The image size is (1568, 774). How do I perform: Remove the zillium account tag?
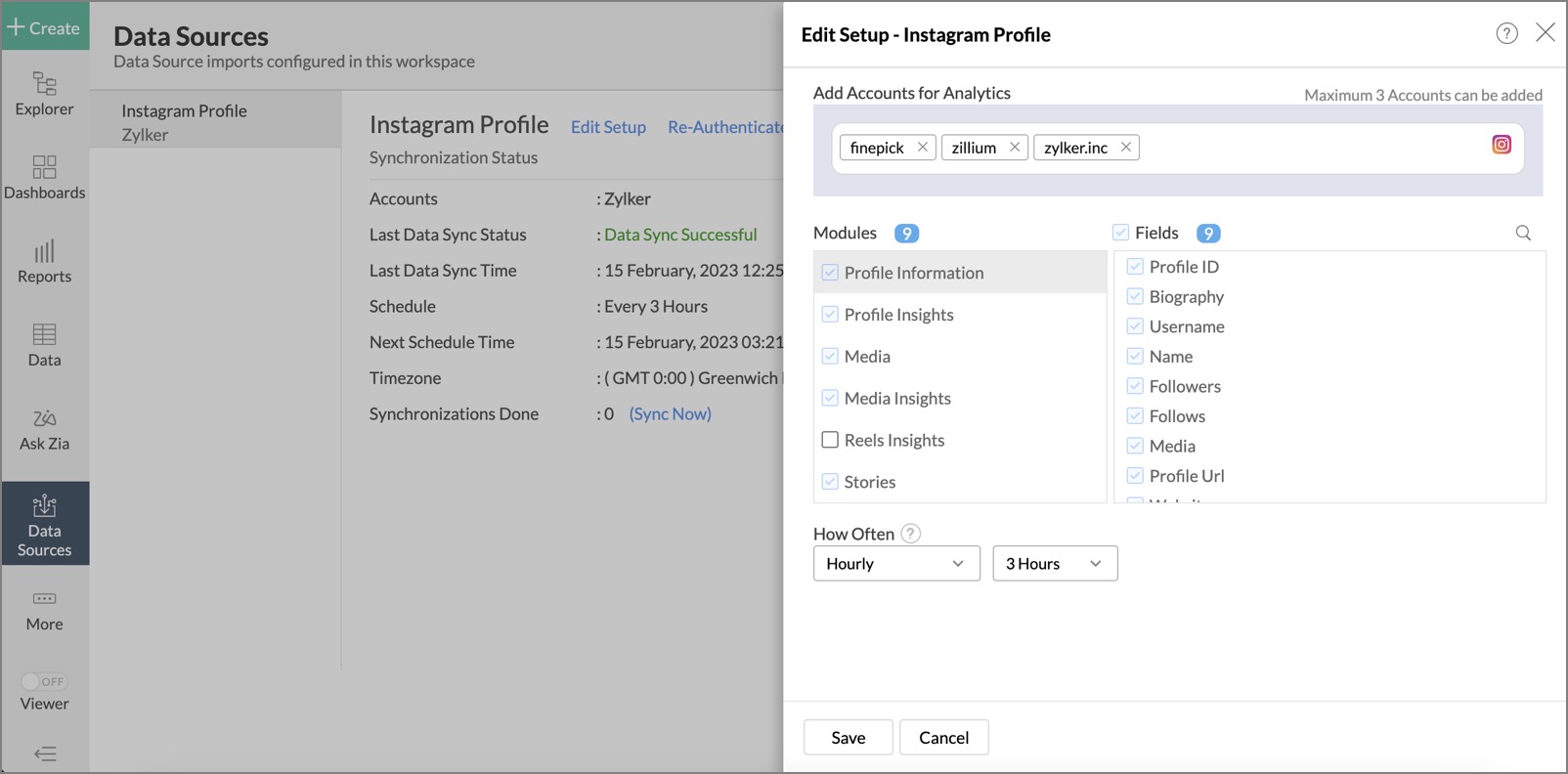[x=1015, y=147]
